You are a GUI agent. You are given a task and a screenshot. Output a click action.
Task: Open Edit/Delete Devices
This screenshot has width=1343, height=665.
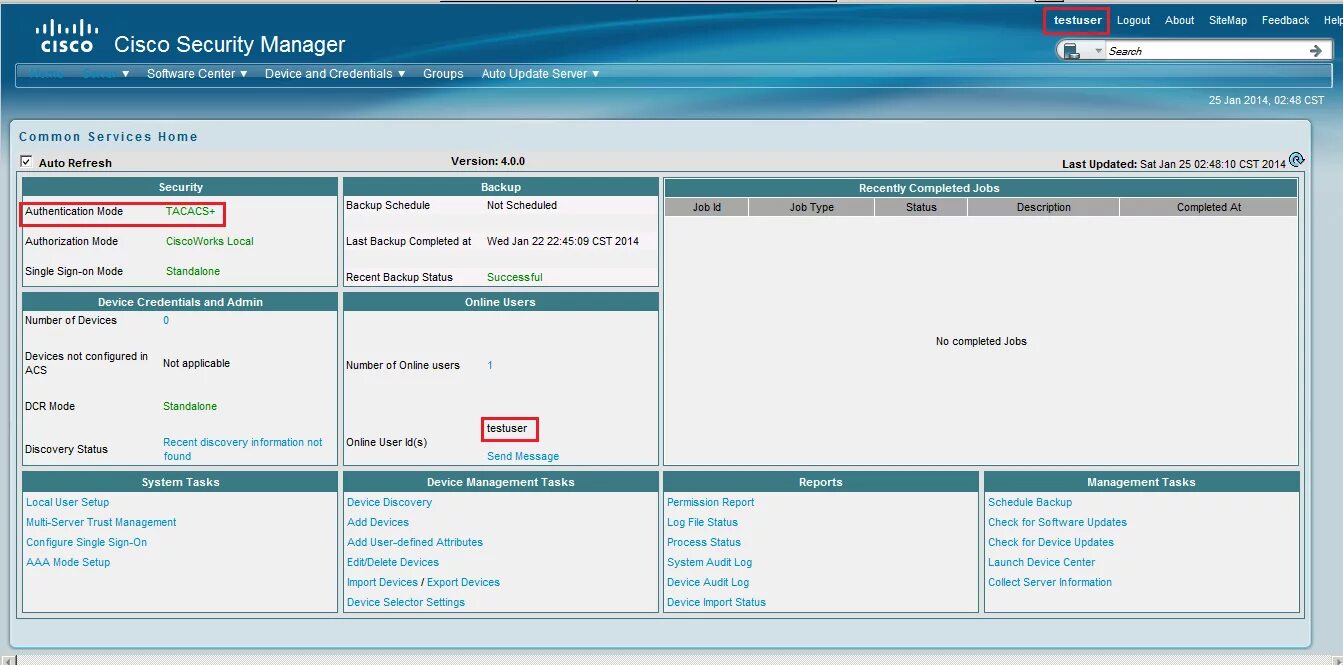coord(393,562)
